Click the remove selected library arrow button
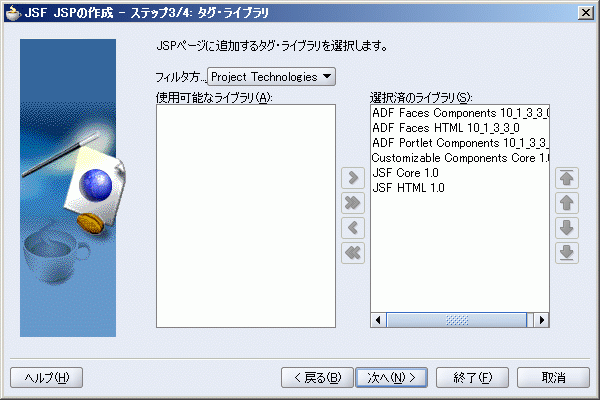600x400 pixels. click(353, 228)
